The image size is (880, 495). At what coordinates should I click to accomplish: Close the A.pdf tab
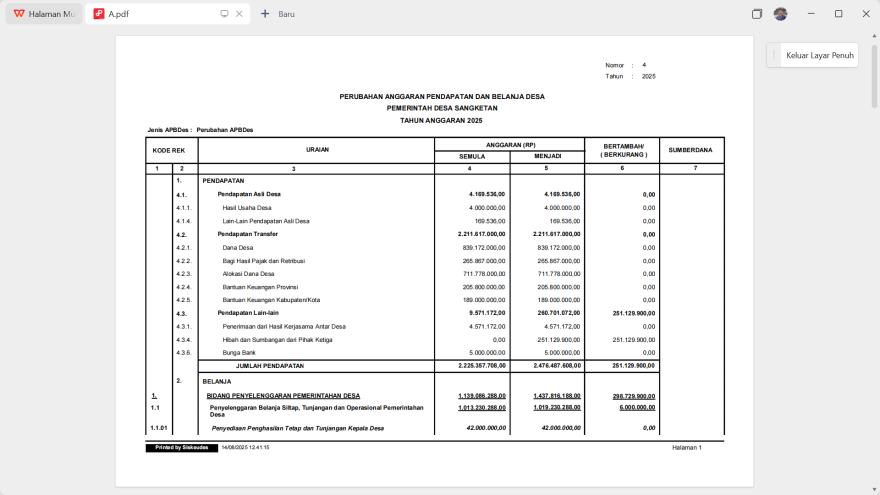[x=239, y=14]
